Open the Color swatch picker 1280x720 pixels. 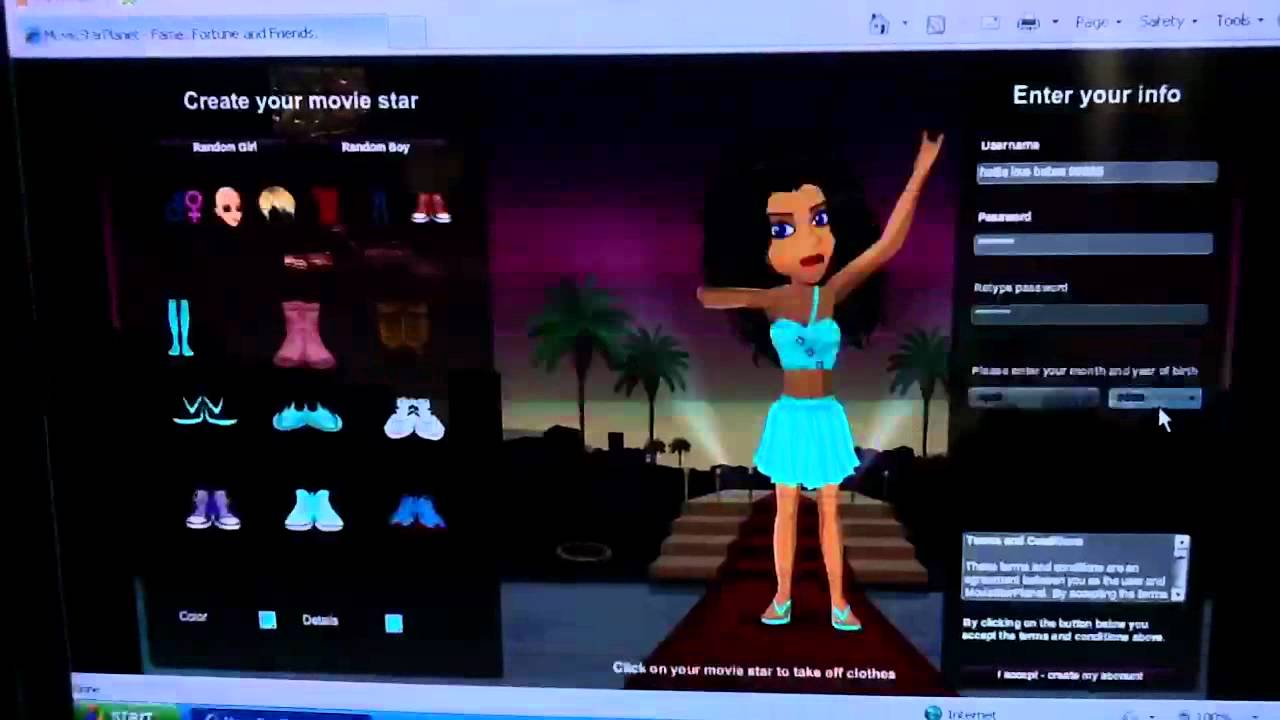point(267,620)
